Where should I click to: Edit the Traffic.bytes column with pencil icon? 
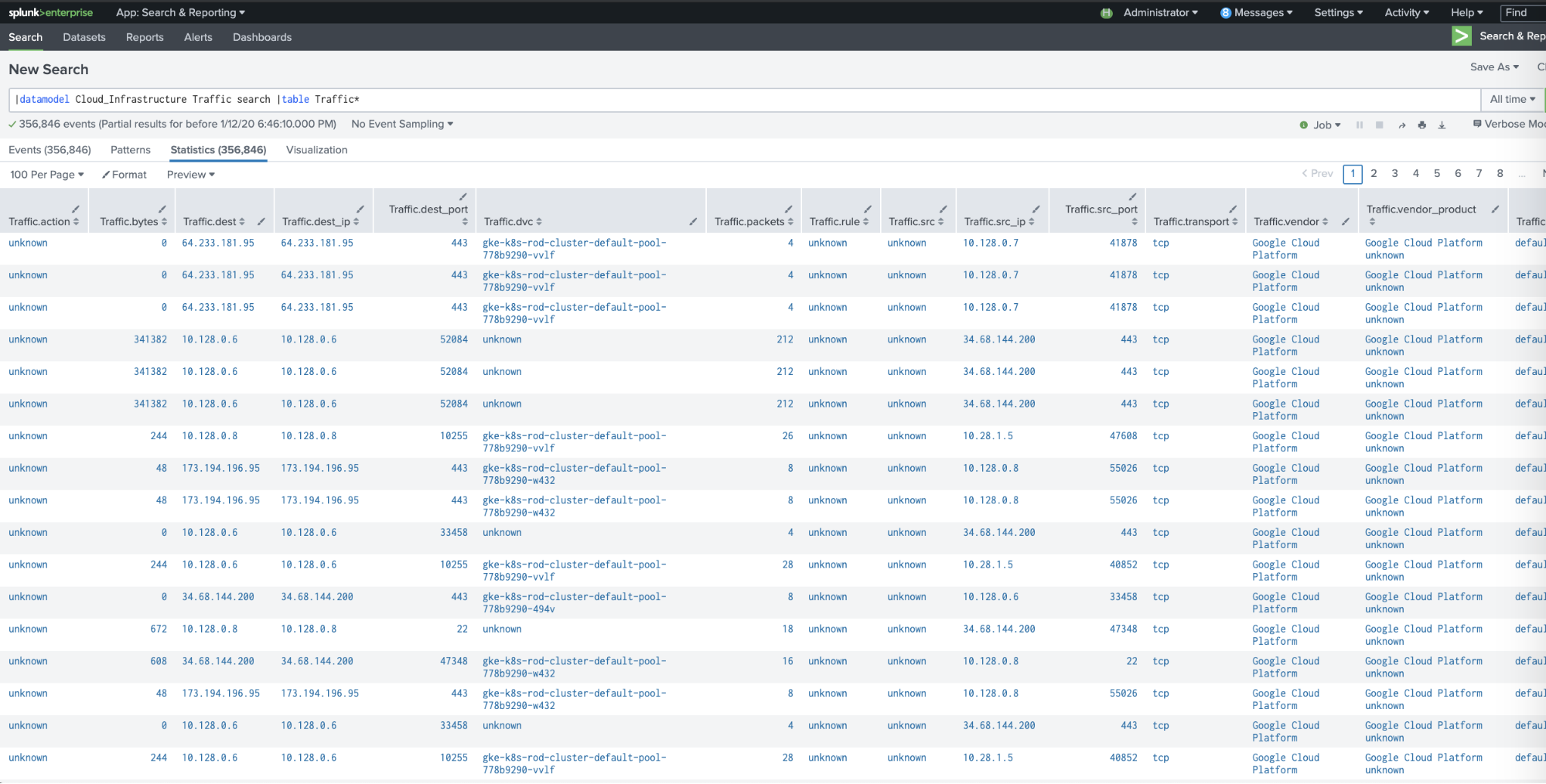pos(162,210)
